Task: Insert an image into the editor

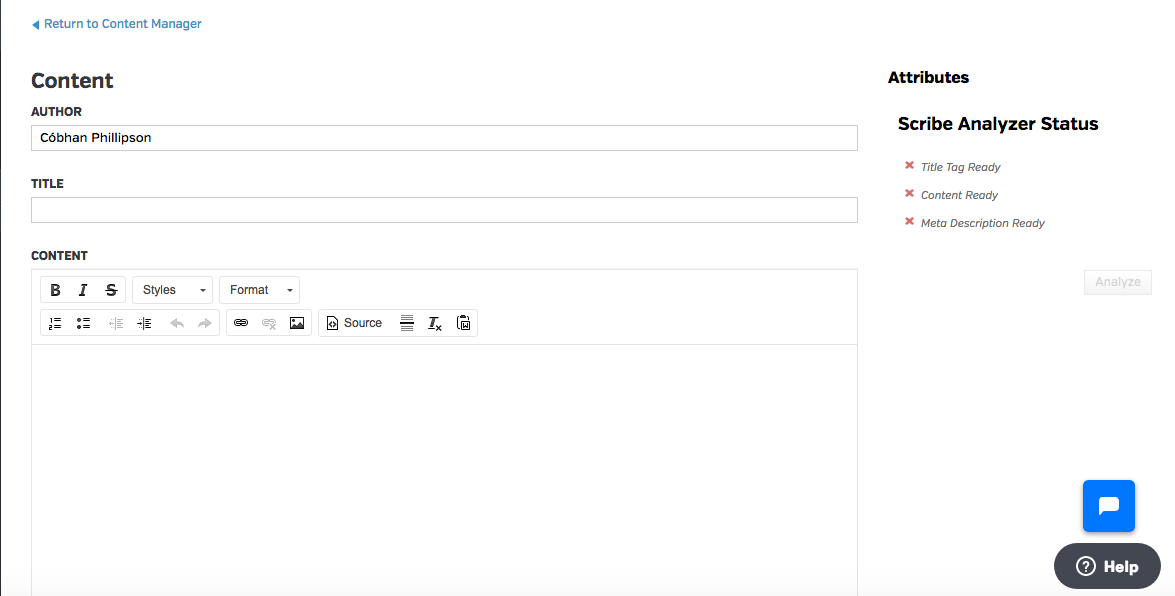Action: coord(297,323)
